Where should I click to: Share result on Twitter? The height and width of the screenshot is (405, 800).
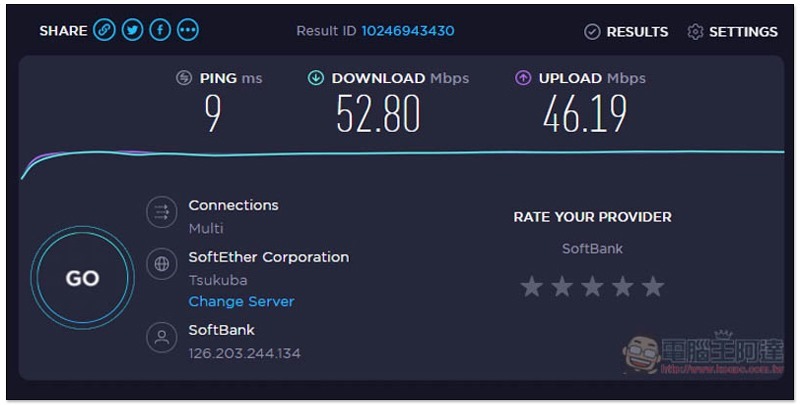click(x=132, y=31)
